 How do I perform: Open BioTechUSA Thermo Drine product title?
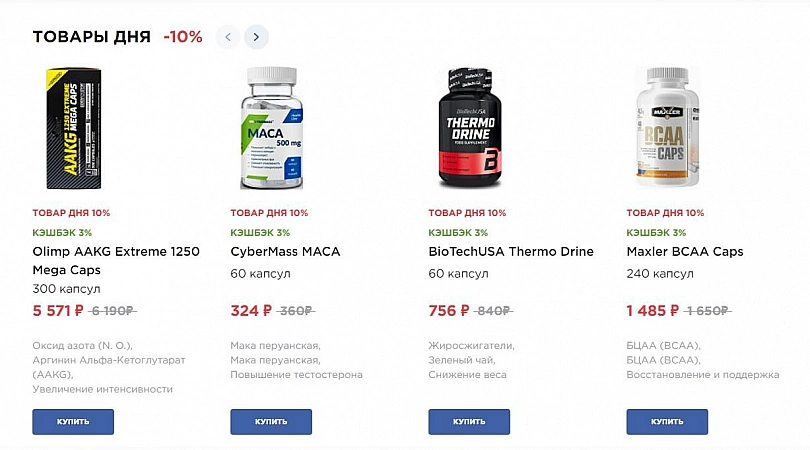tap(511, 251)
